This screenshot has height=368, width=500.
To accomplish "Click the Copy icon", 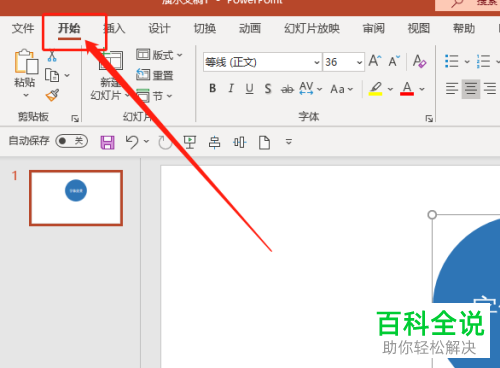I will (52, 75).
